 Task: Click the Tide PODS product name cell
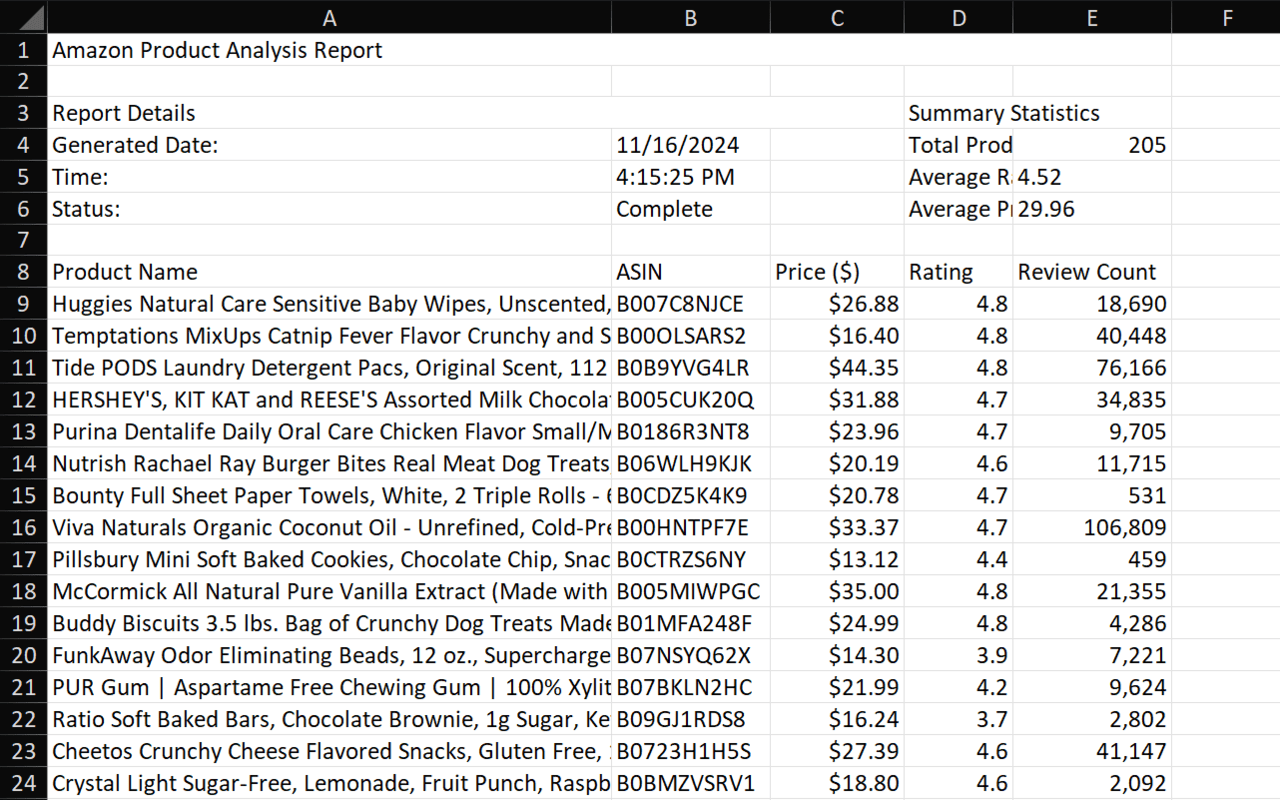pyautogui.click(x=330, y=368)
